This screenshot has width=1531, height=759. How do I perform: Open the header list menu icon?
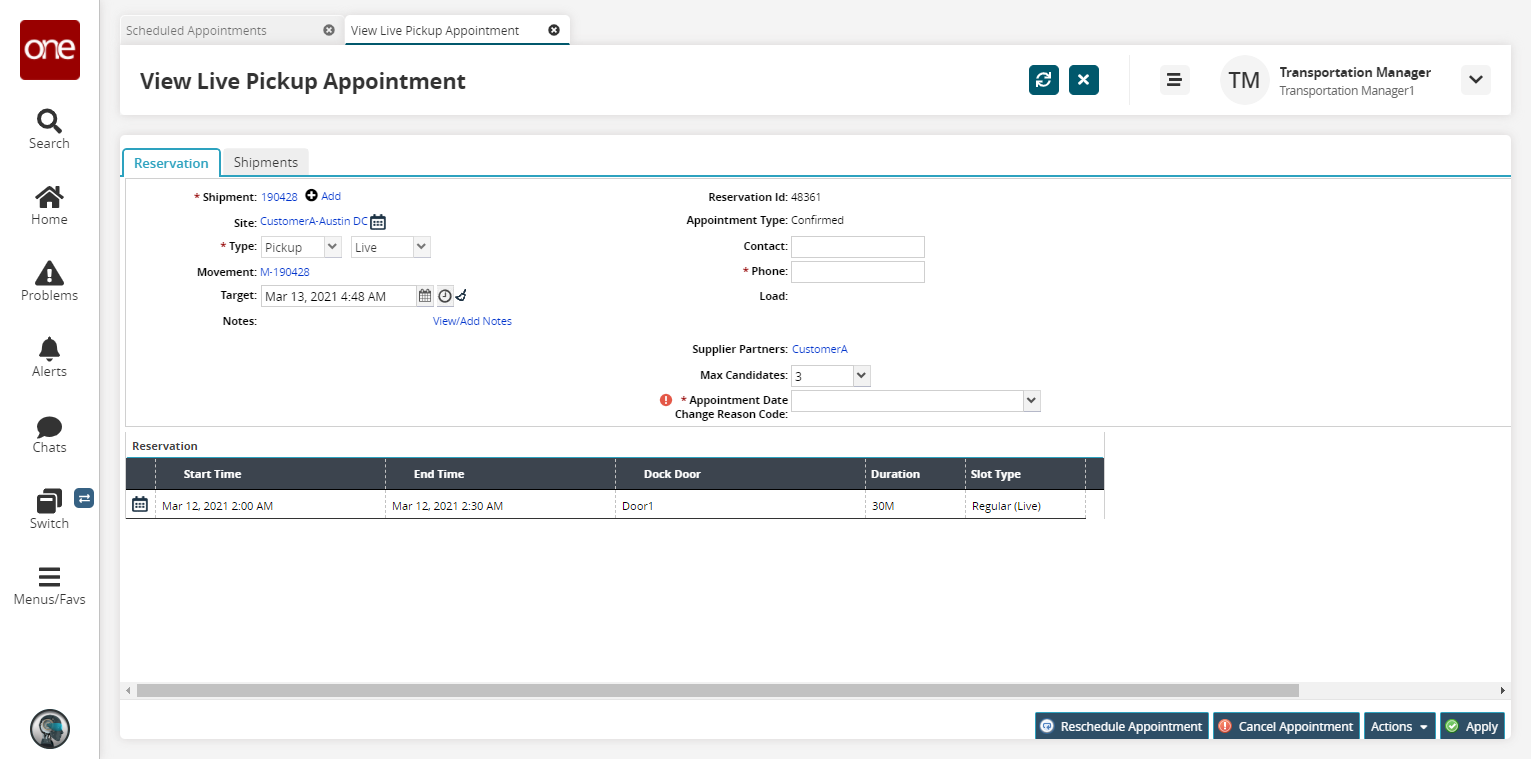(1175, 80)
